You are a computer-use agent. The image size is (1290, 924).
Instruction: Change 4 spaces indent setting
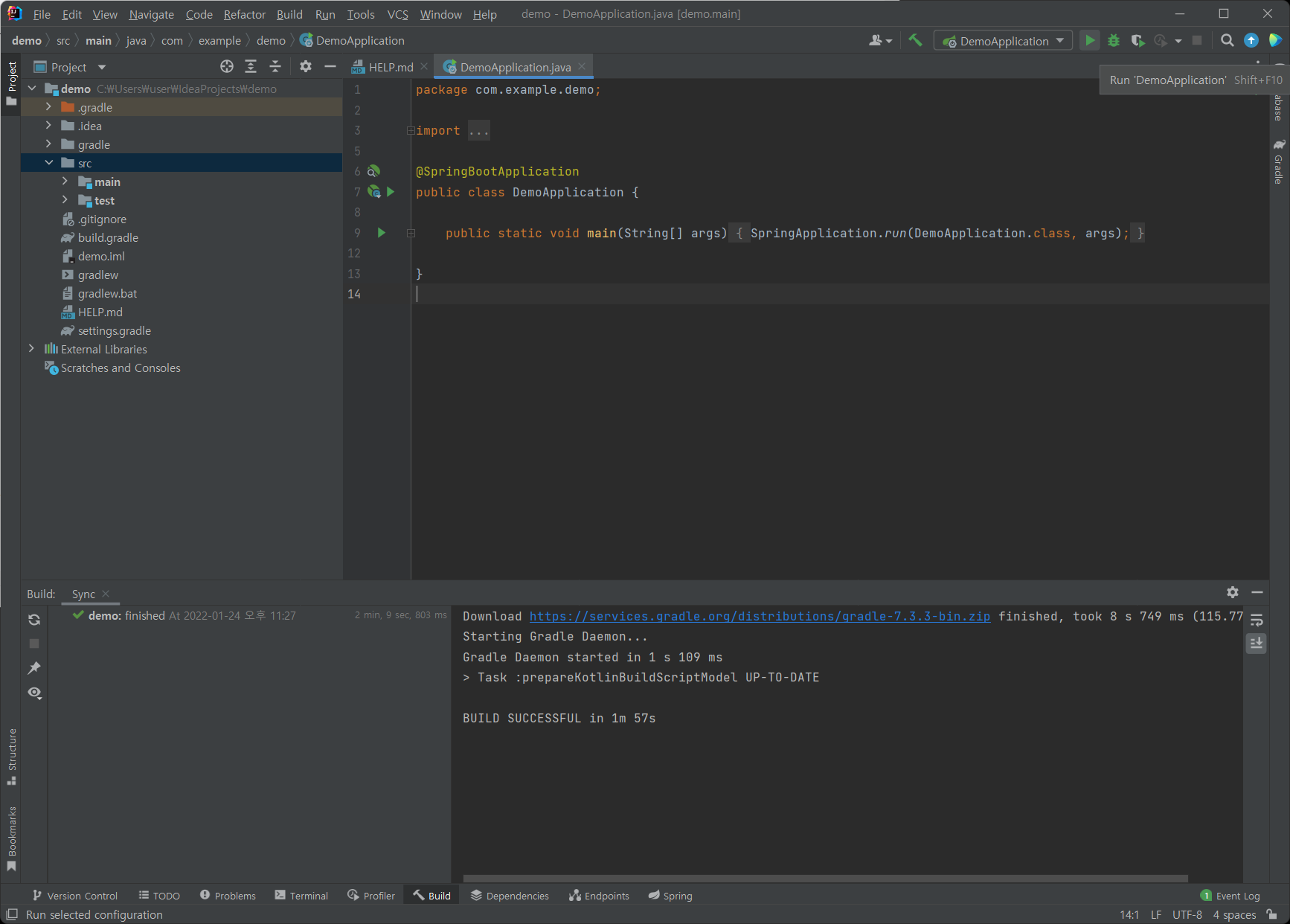pyautogui.click(x=1234, y=915)
